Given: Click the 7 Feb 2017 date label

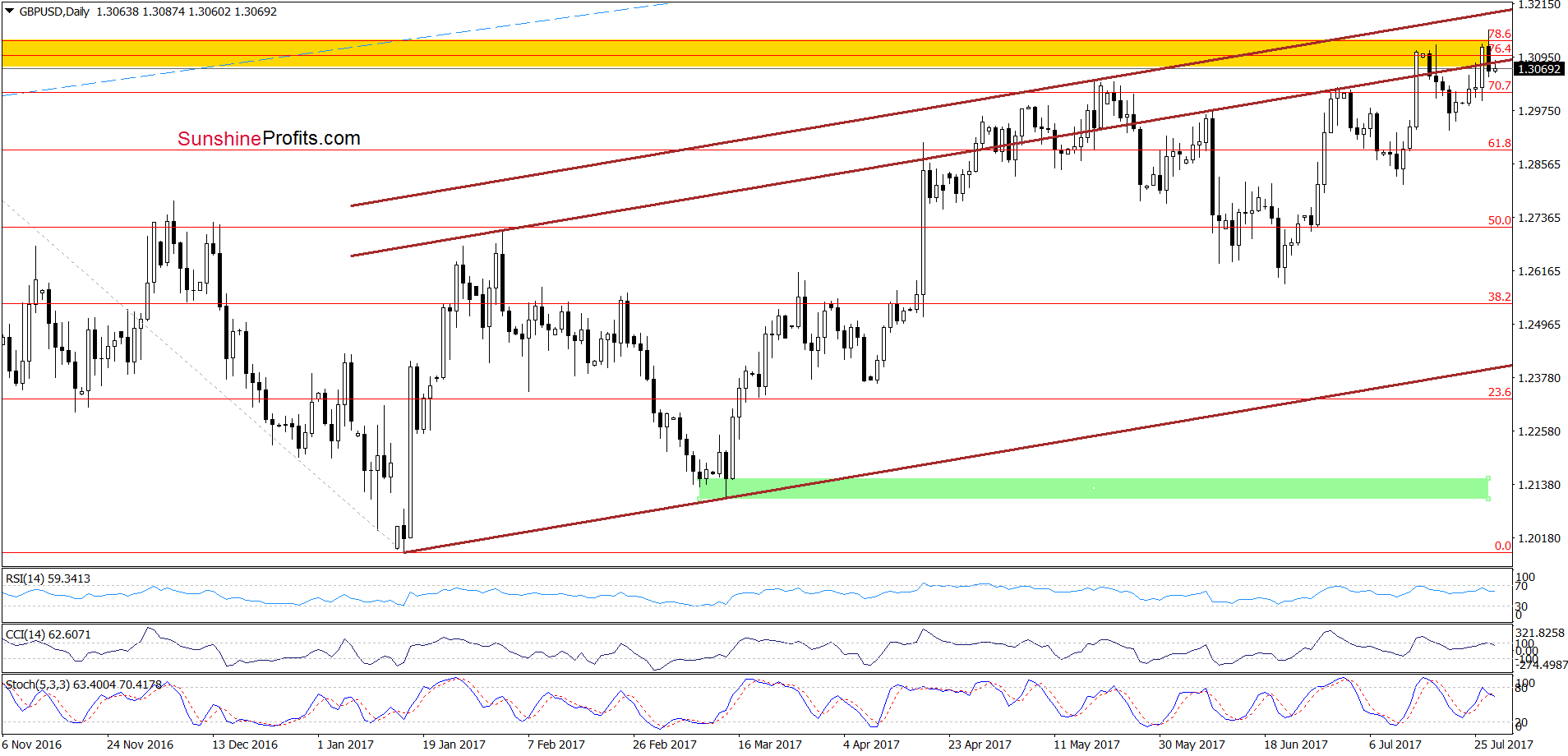Looking at the screenshot, I should pyautogui.click(x=556, y=744).
